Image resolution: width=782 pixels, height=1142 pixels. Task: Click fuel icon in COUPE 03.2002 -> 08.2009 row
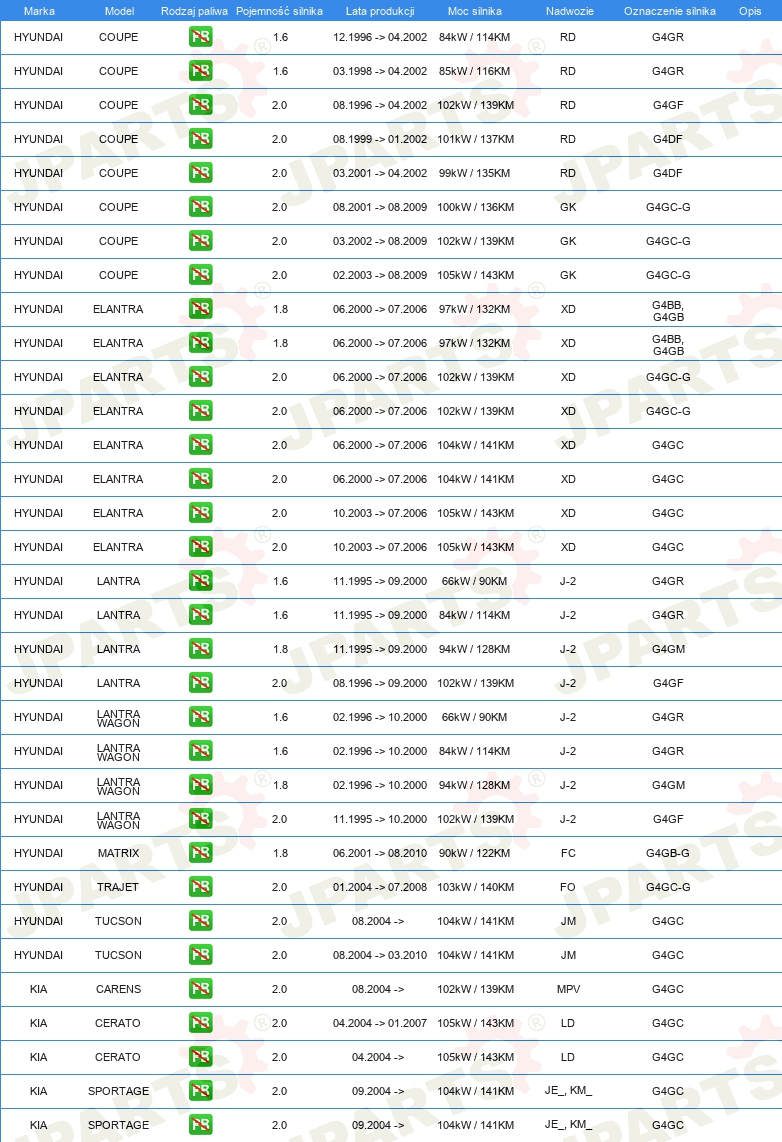click(x=200, y=240)
